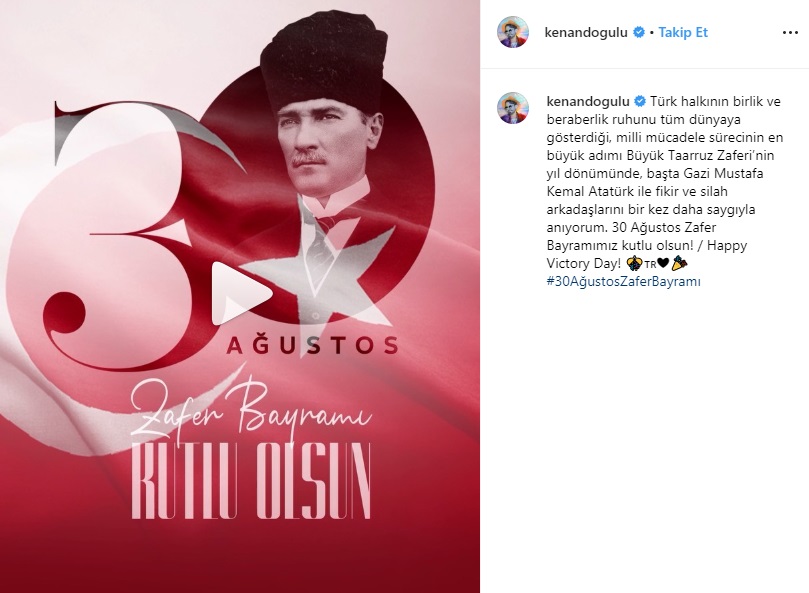Open the three-dot more options menu
809x593 pixels.
click(790, 33)
